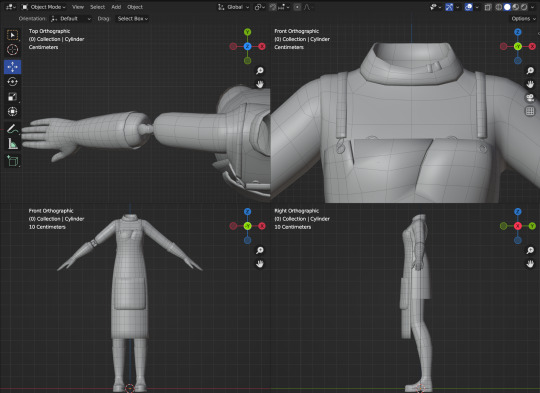Open snapping options dropdown
The image size is (540, 393).
[284, 7]
